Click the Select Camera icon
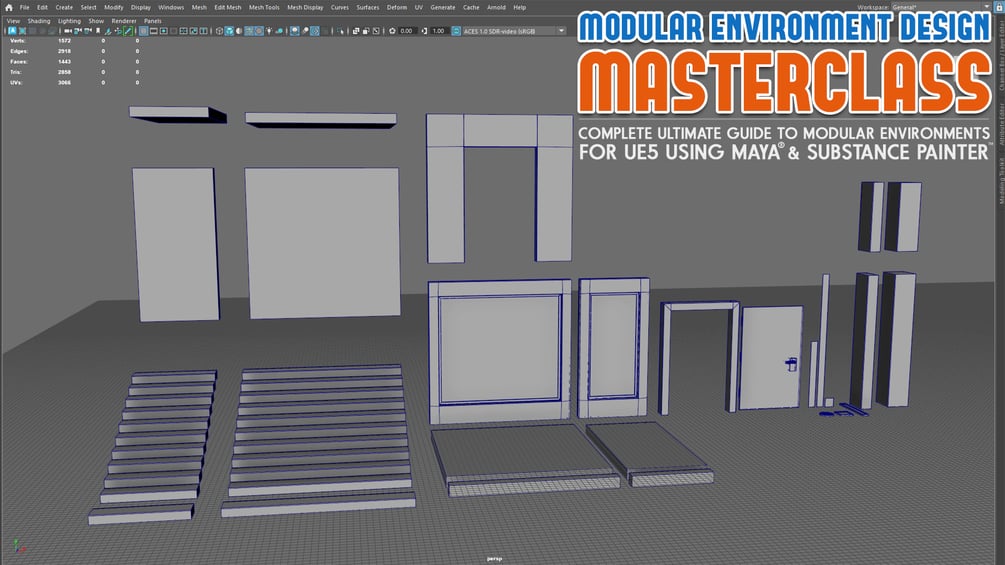This screenshot has width=1005, height=565. click(x=68, y=31)
